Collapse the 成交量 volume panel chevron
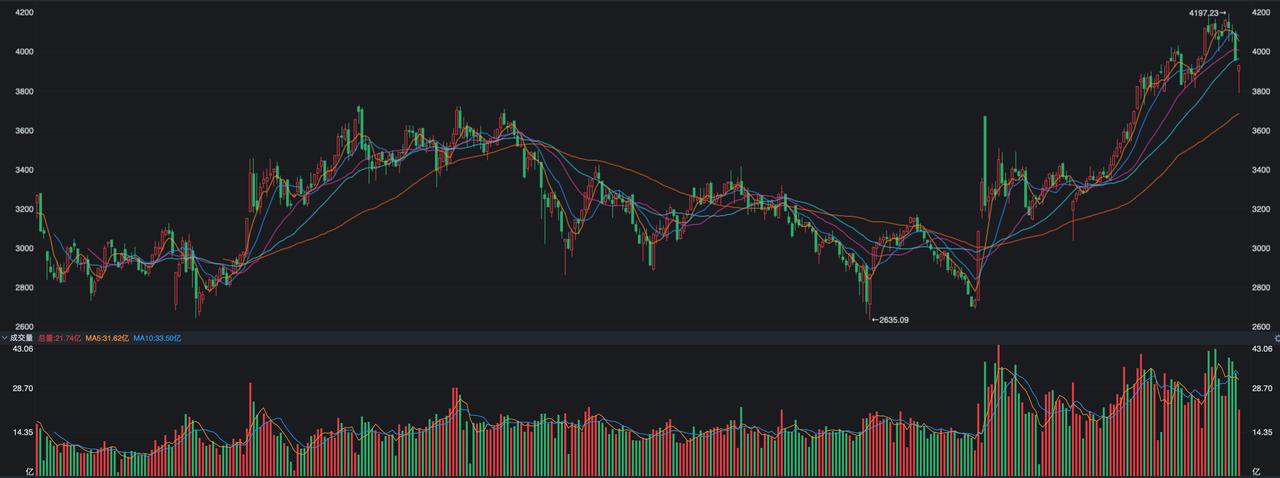 pos(4,339)
